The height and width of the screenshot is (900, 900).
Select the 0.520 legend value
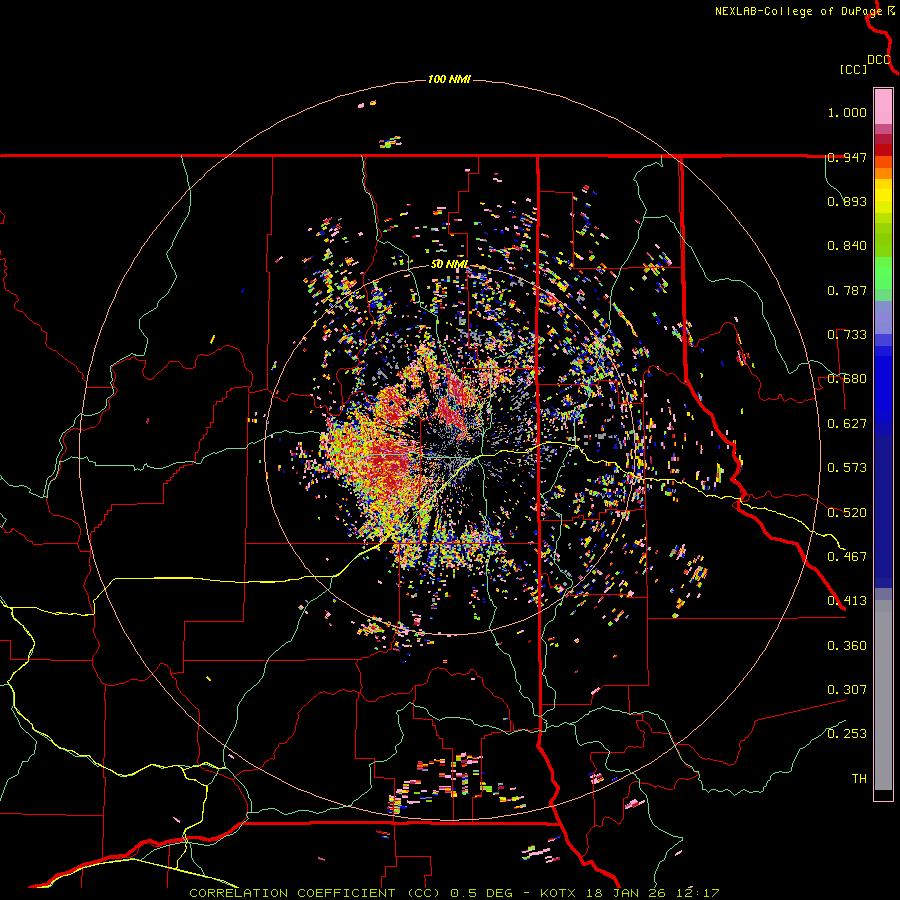847,513
